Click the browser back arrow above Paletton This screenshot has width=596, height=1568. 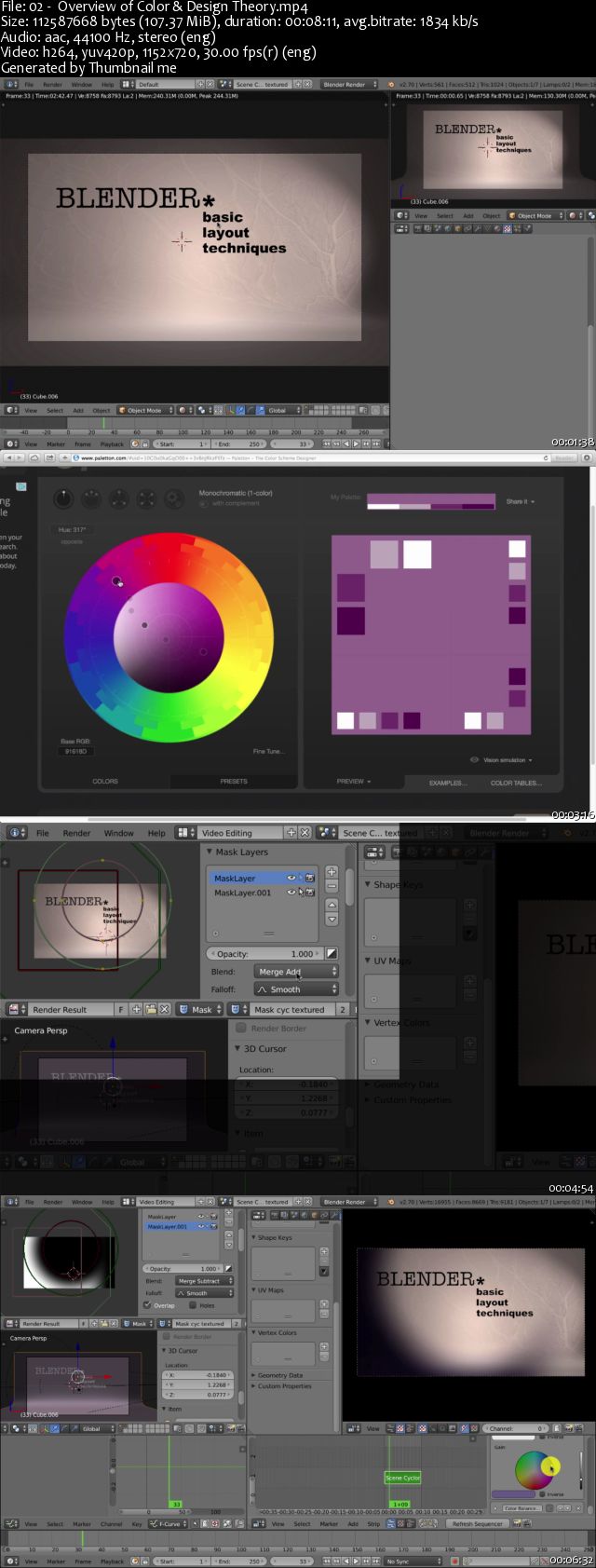click(x=10, y=457)
